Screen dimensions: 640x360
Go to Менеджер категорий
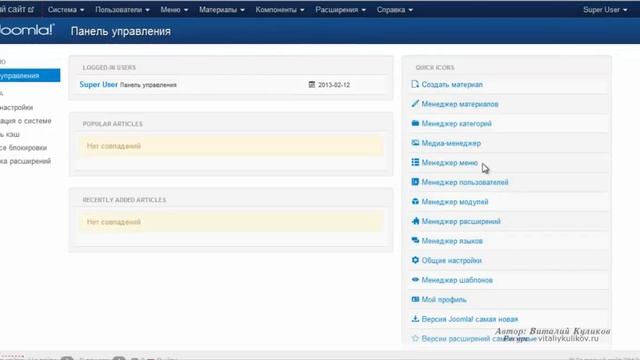(456, 124)
